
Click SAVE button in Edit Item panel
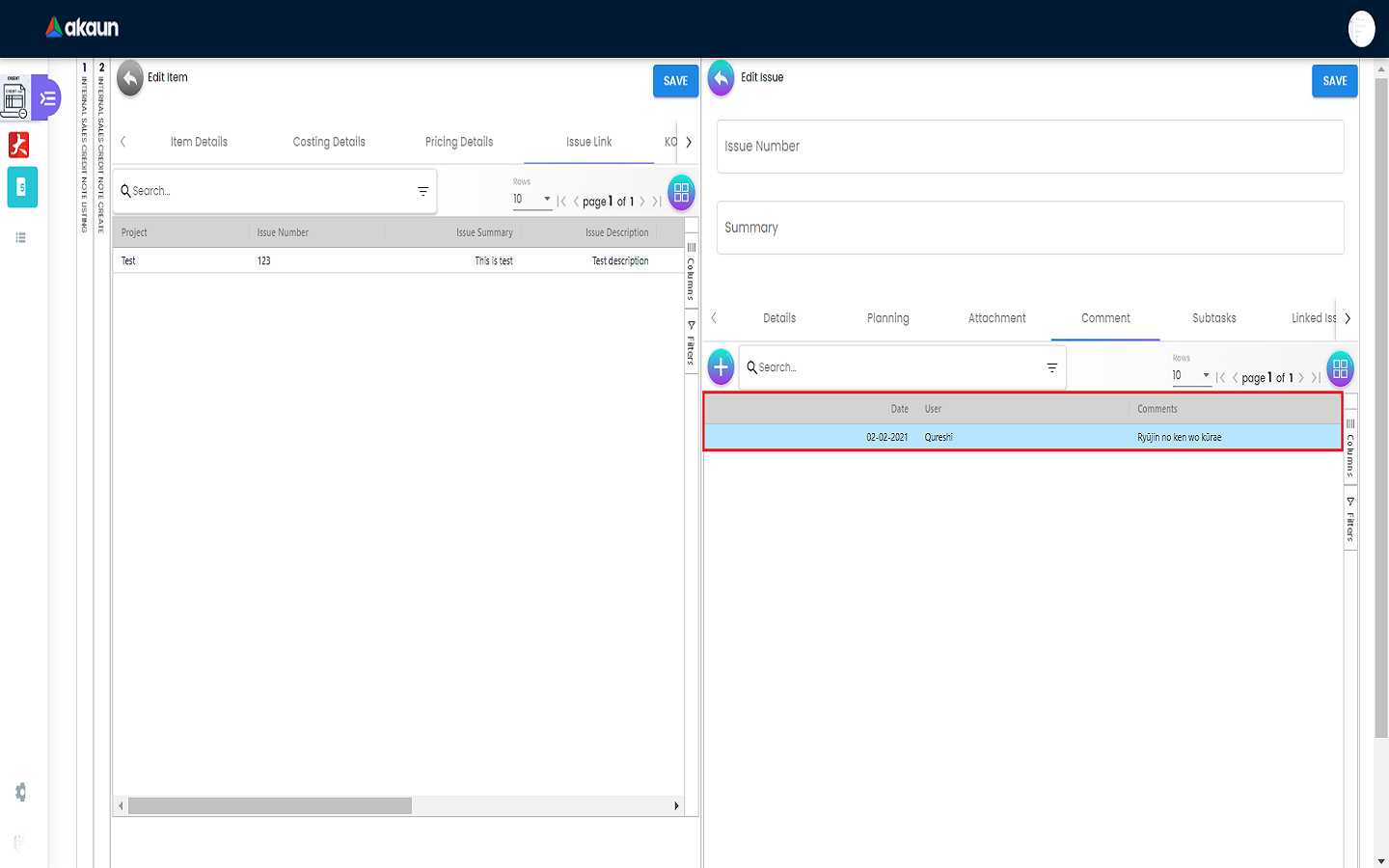point(675,81)
